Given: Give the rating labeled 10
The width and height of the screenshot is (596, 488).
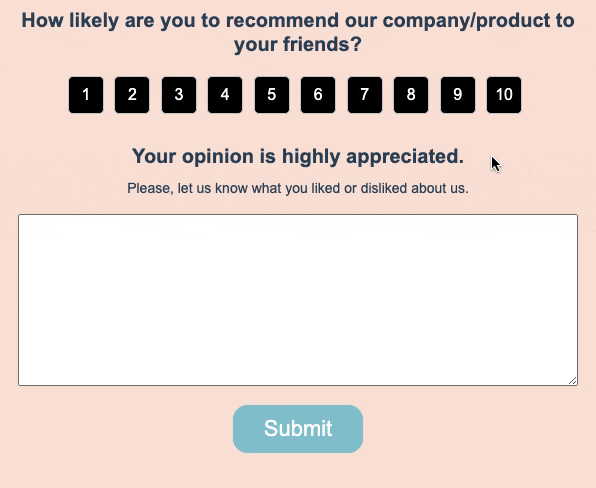Looking at the screenshot, I should 504,95.
